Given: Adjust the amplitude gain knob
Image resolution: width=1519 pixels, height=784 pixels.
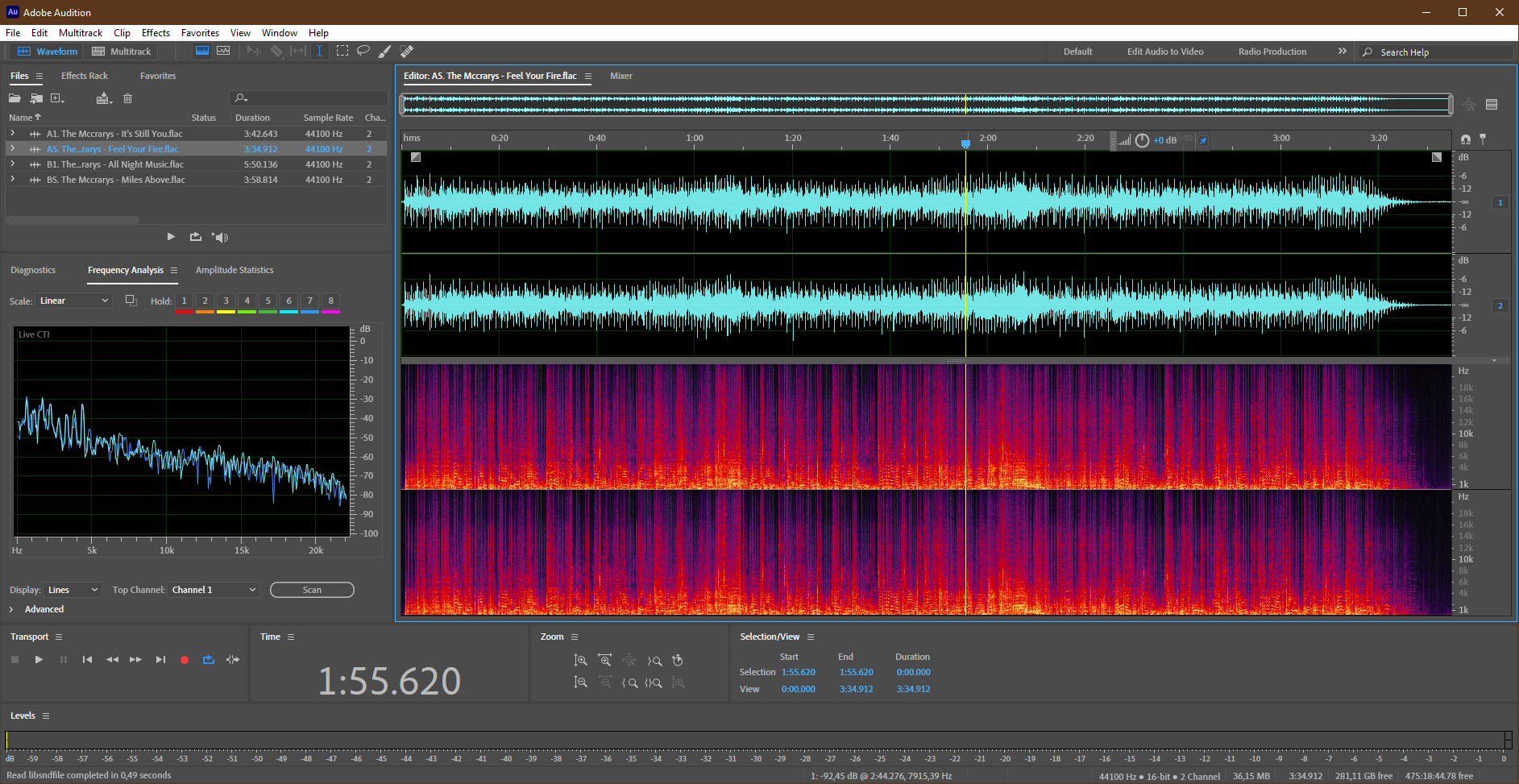Looking at the screenshot, I should (x=1142, y=140).
